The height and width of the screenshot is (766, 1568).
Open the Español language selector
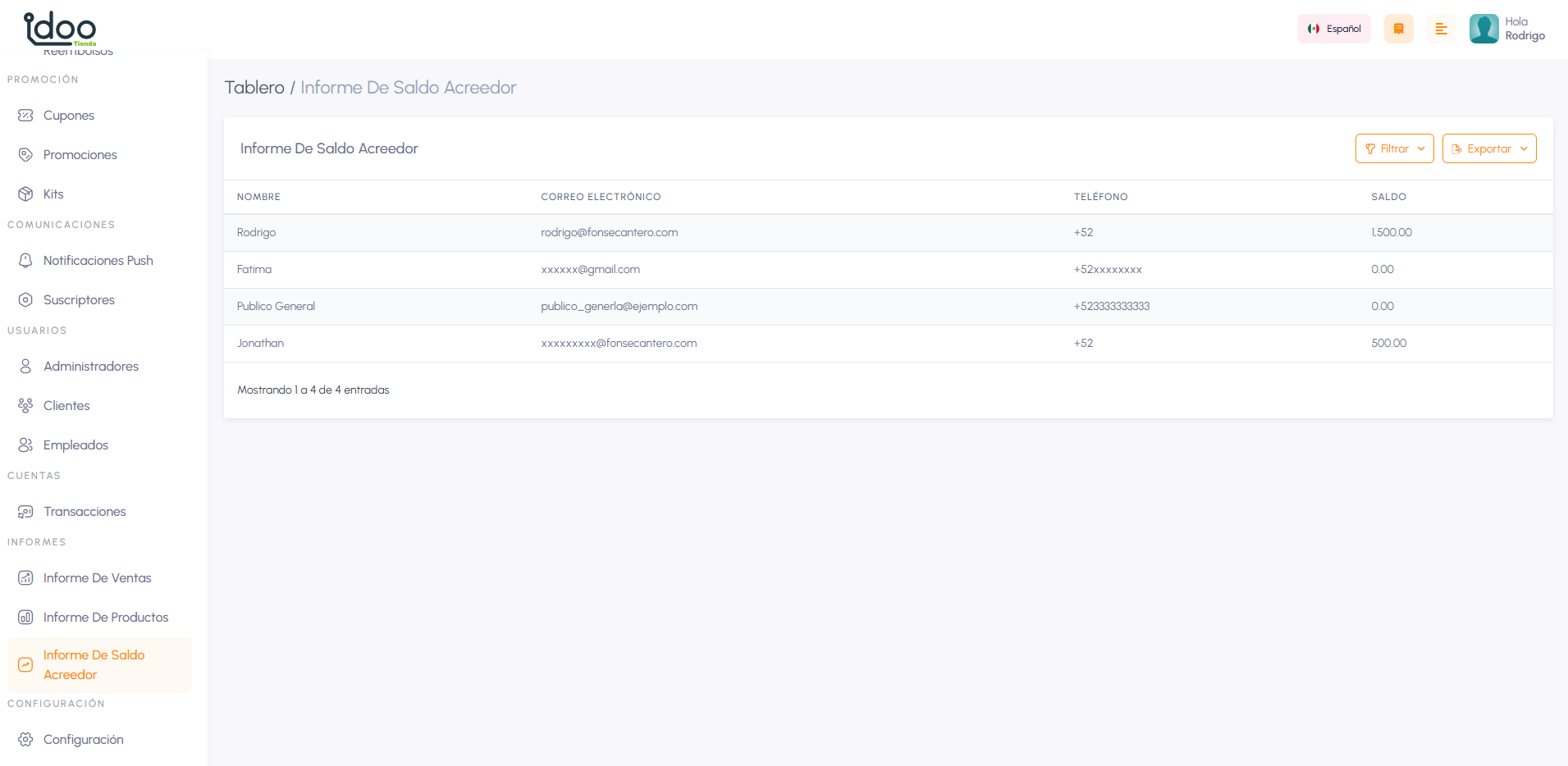[1333, 29]
